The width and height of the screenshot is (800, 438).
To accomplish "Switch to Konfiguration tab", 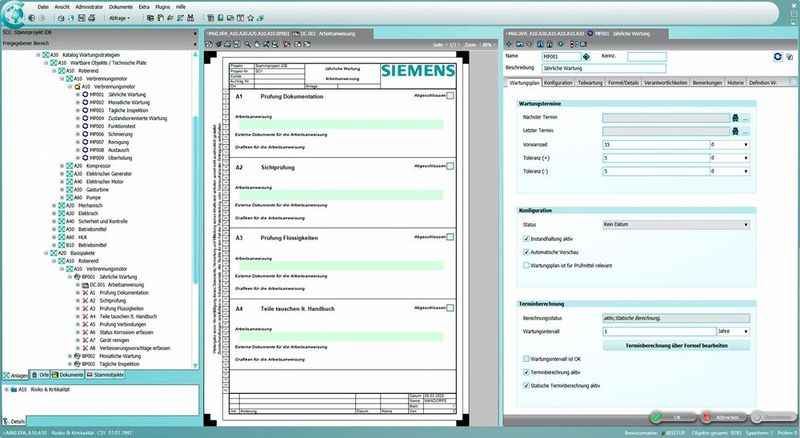I will (x=558, y=83).
